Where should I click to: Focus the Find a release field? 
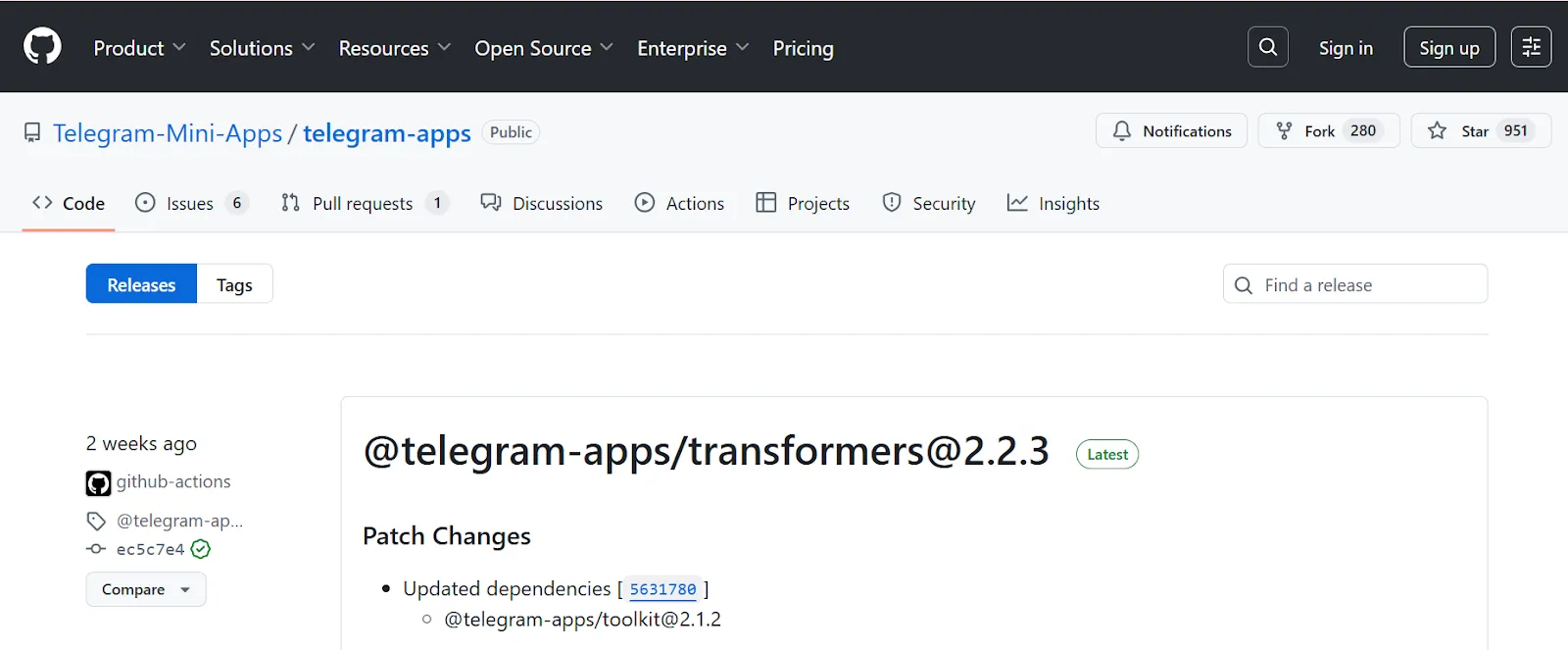pos(1355,284)
